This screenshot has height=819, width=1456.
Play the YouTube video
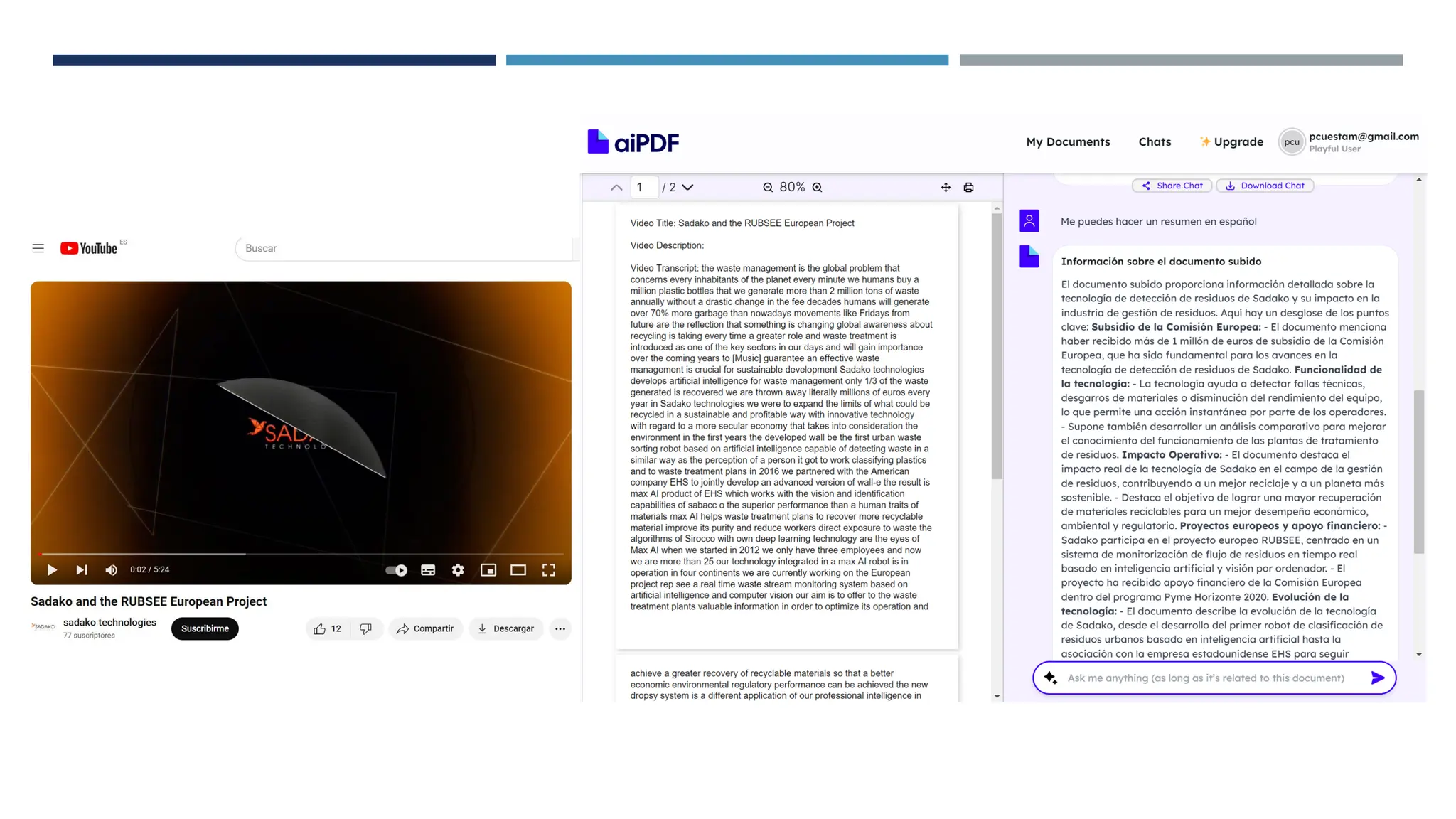(52, 570)
